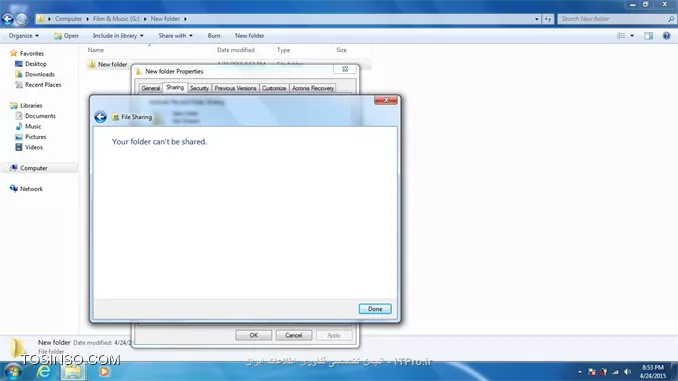Click the Explorer help icon
Image resolution: width=678 pixels, height=381 pixels.
[666, 35]
